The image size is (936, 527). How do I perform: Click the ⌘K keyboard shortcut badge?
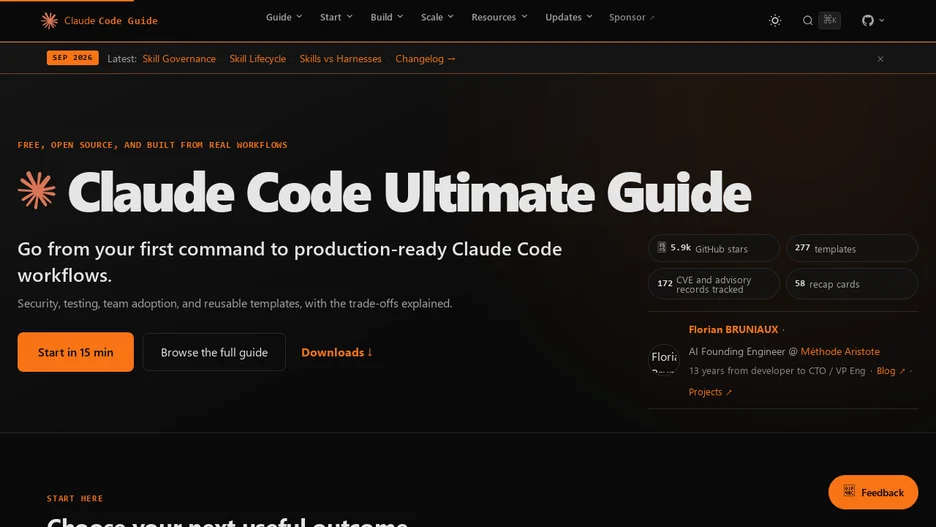tap(830, 20)
